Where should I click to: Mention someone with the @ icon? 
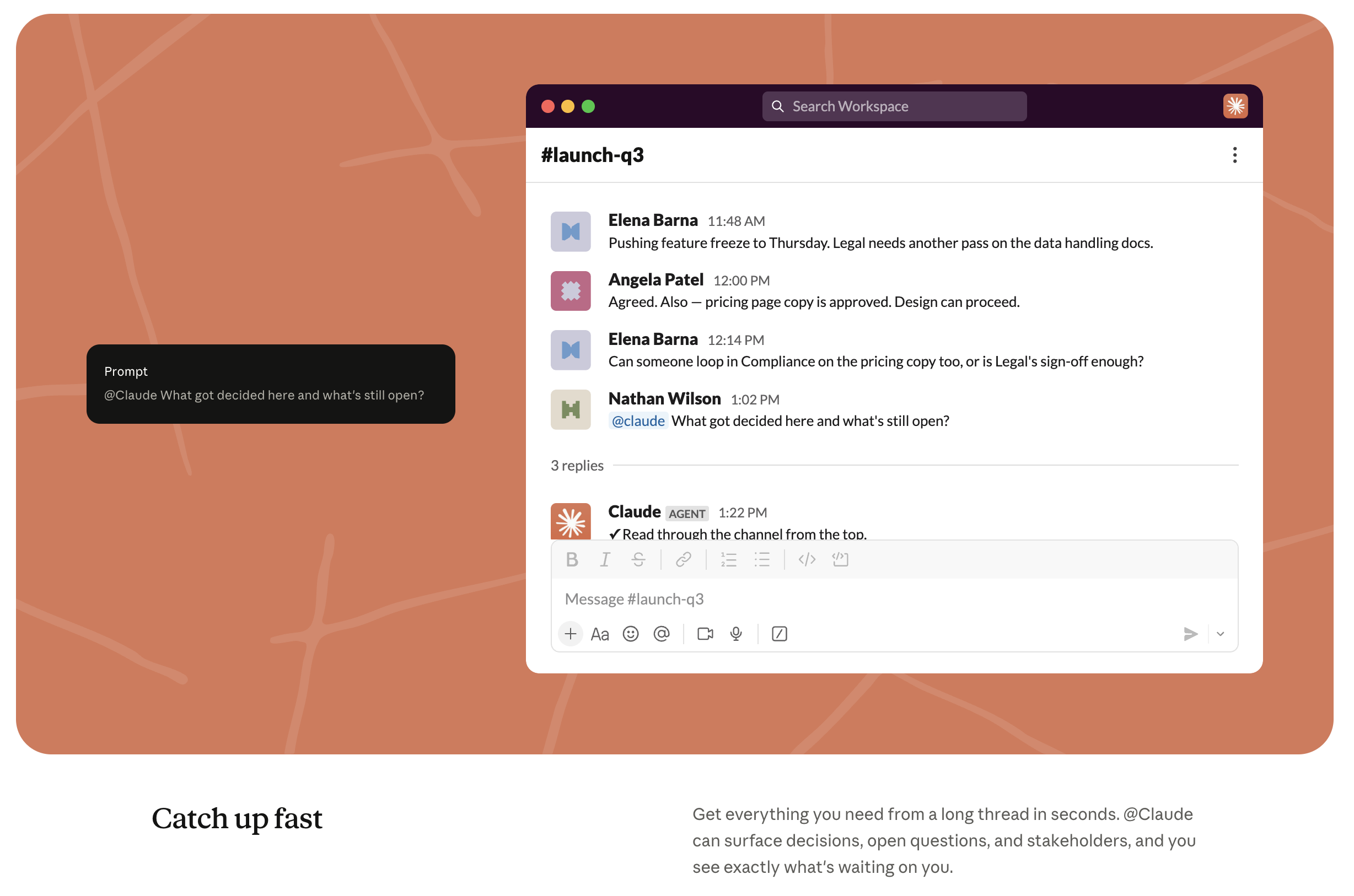pos(662,634)
